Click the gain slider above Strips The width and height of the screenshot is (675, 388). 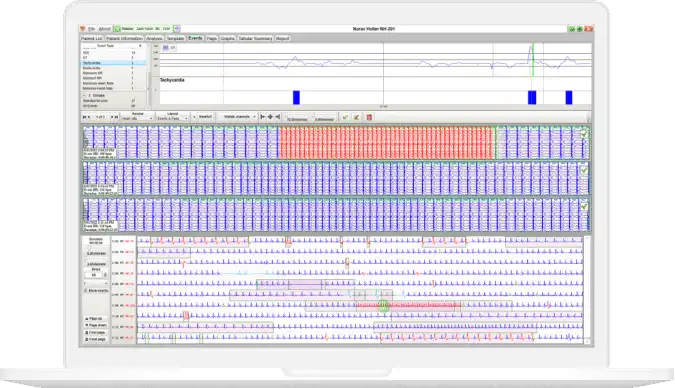(x=96, y=260)
